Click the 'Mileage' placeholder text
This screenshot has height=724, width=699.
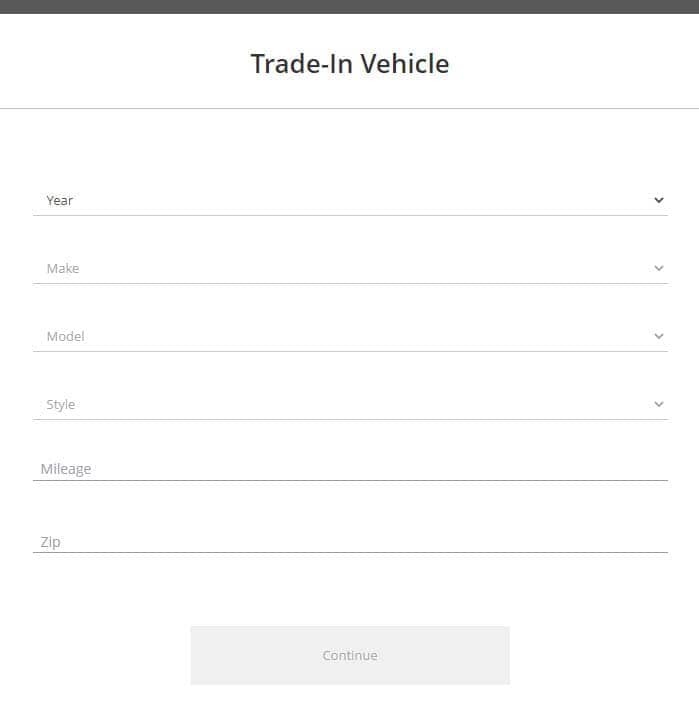(66, 469)
